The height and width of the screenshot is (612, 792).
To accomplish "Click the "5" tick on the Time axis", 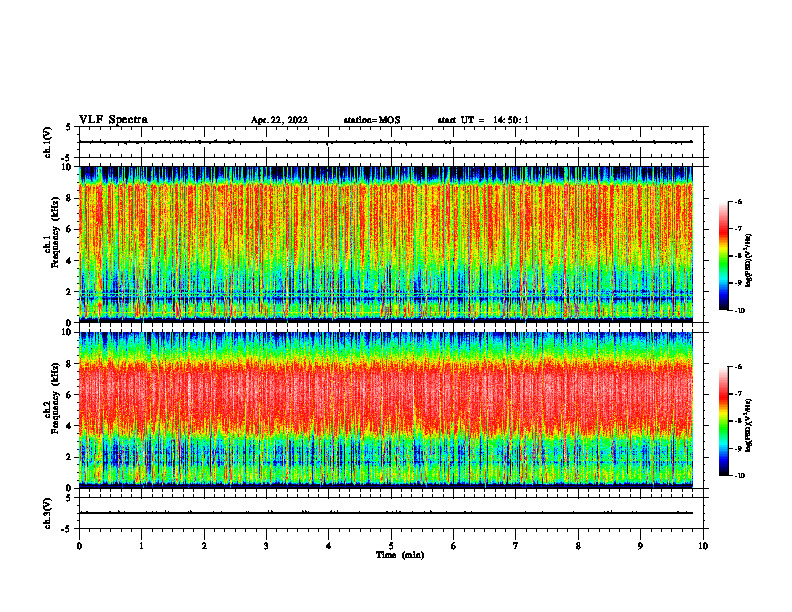I will point(391,546).
